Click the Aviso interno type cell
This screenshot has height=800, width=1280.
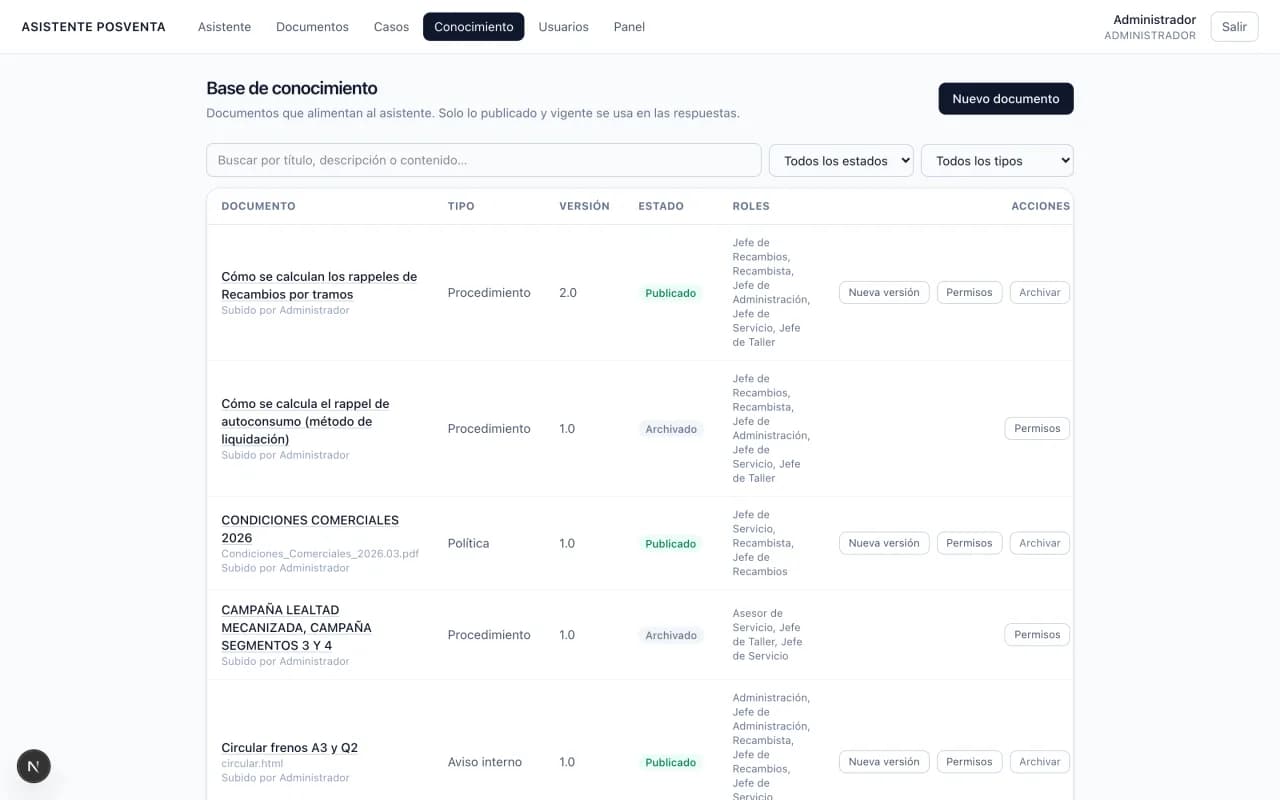point(484,762)
